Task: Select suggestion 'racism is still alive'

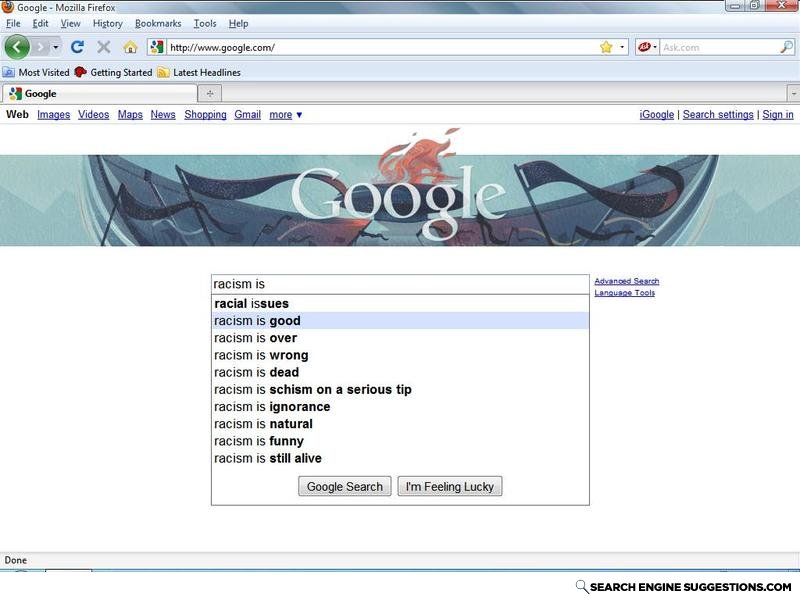Action: click(x=401, y=458)
